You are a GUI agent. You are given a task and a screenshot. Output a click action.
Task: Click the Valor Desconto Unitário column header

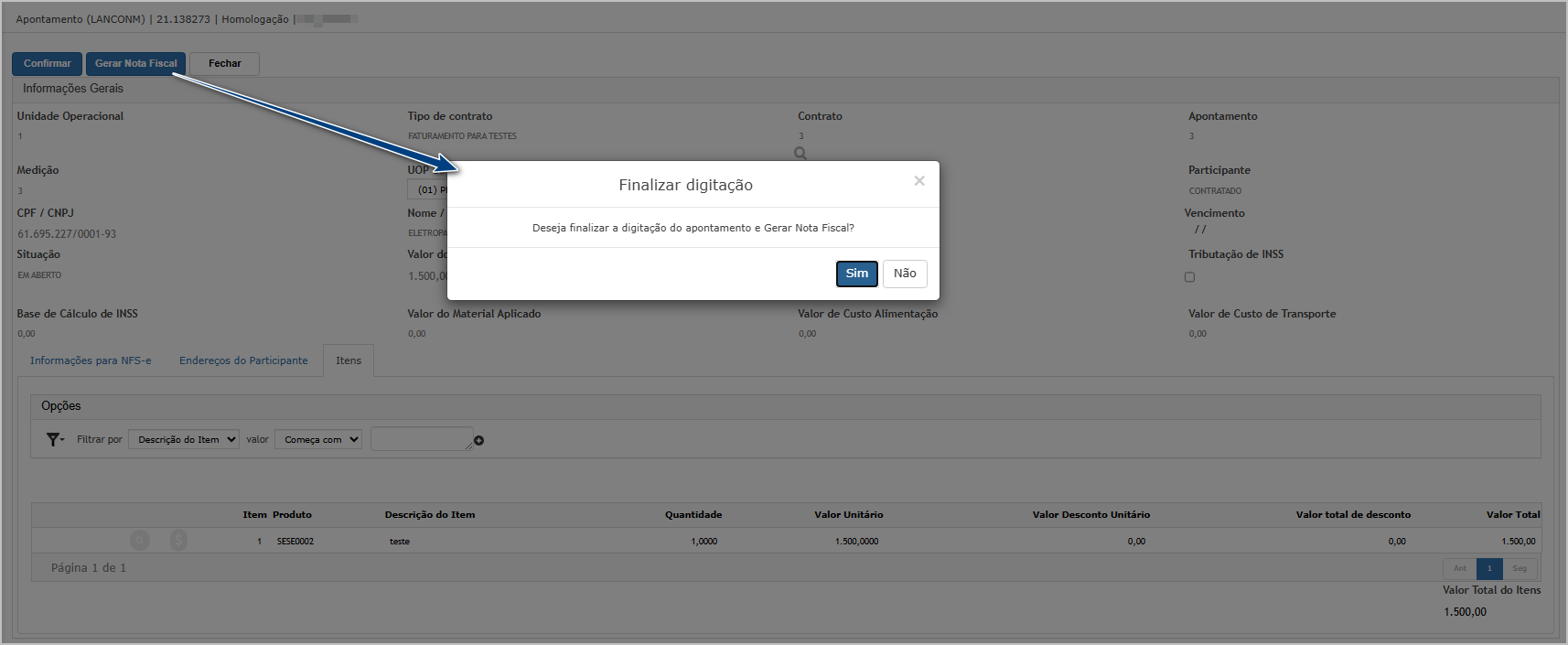click(x=1091, y=515)
